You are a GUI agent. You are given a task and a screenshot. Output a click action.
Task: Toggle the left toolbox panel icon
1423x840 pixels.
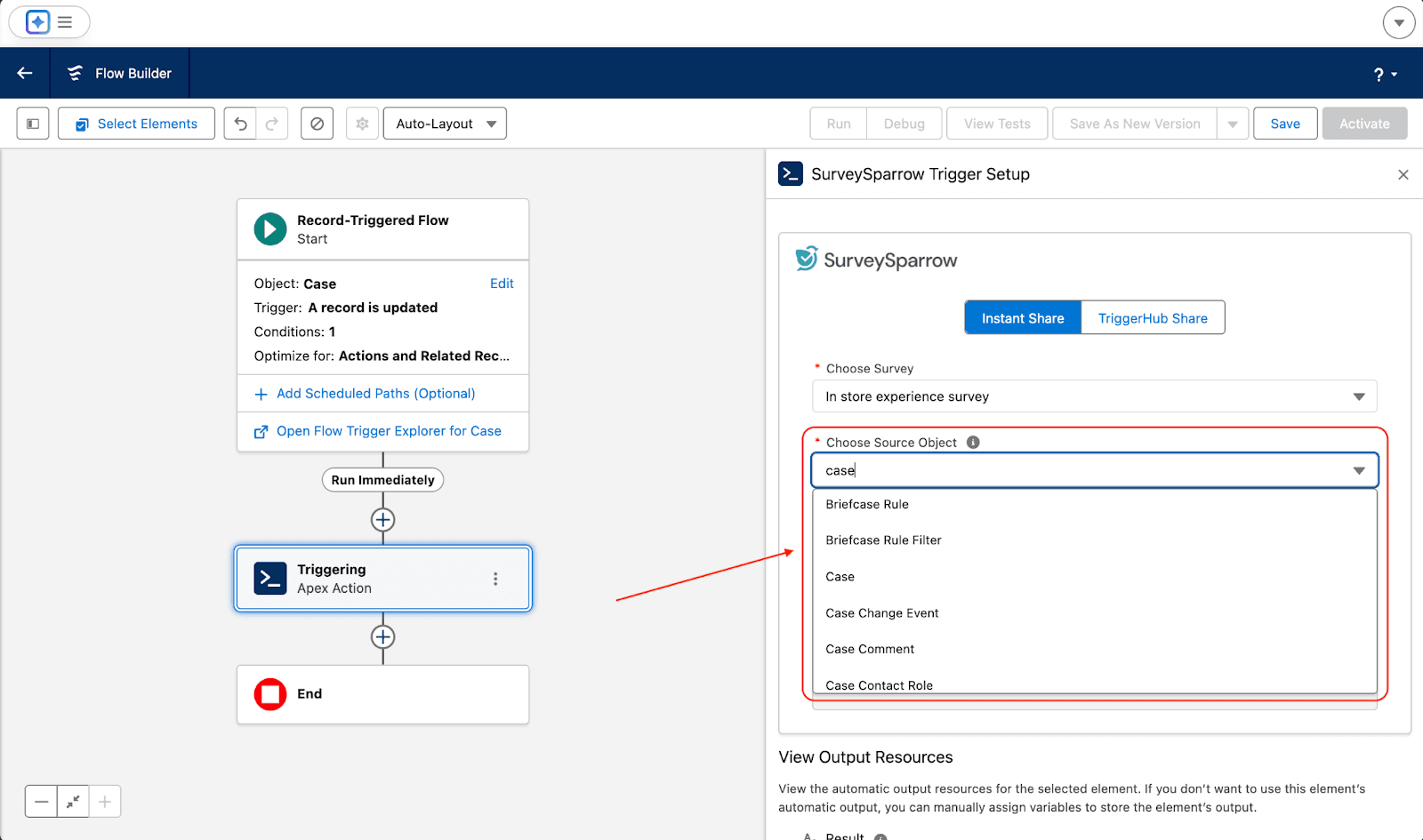click(33, 124)
